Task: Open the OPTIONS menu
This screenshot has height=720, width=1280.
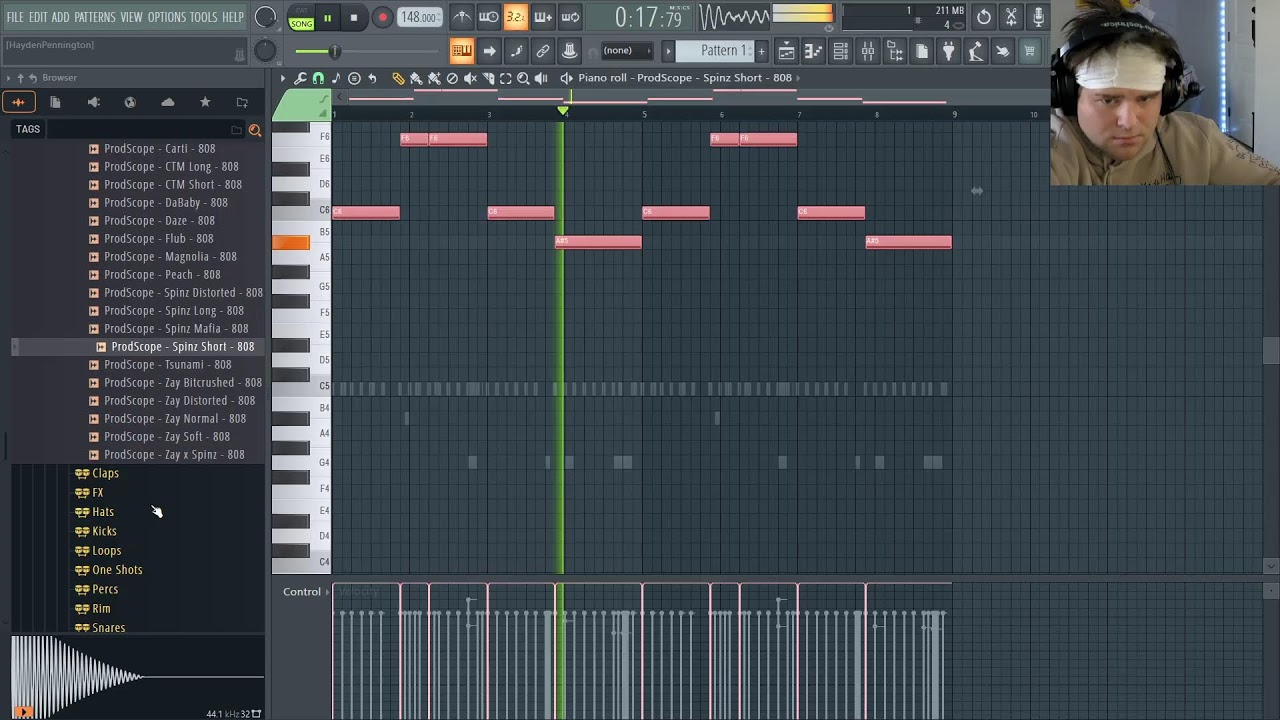Action: (167, 17)
